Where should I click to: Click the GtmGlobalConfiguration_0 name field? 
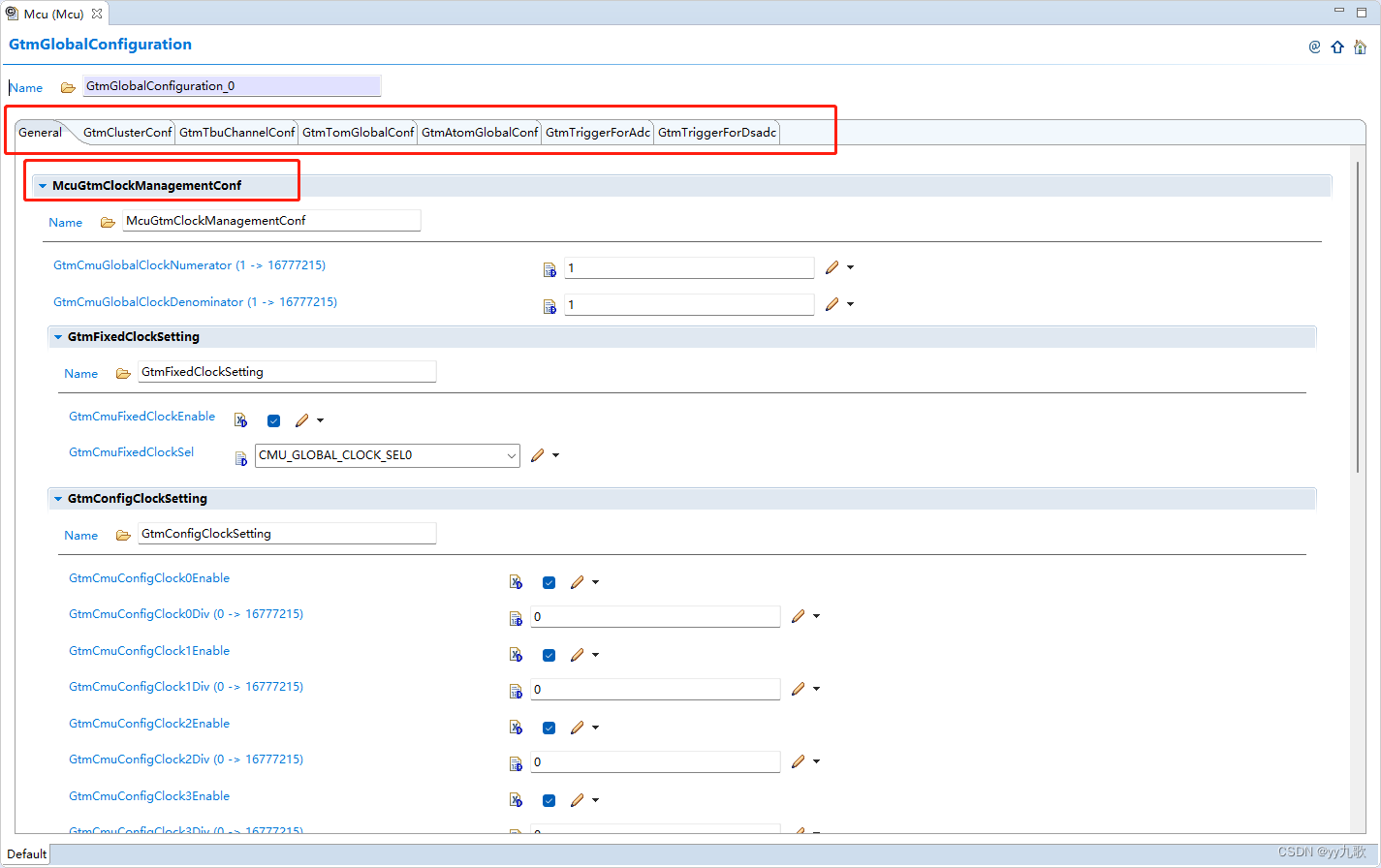click(x=232, y=86)
